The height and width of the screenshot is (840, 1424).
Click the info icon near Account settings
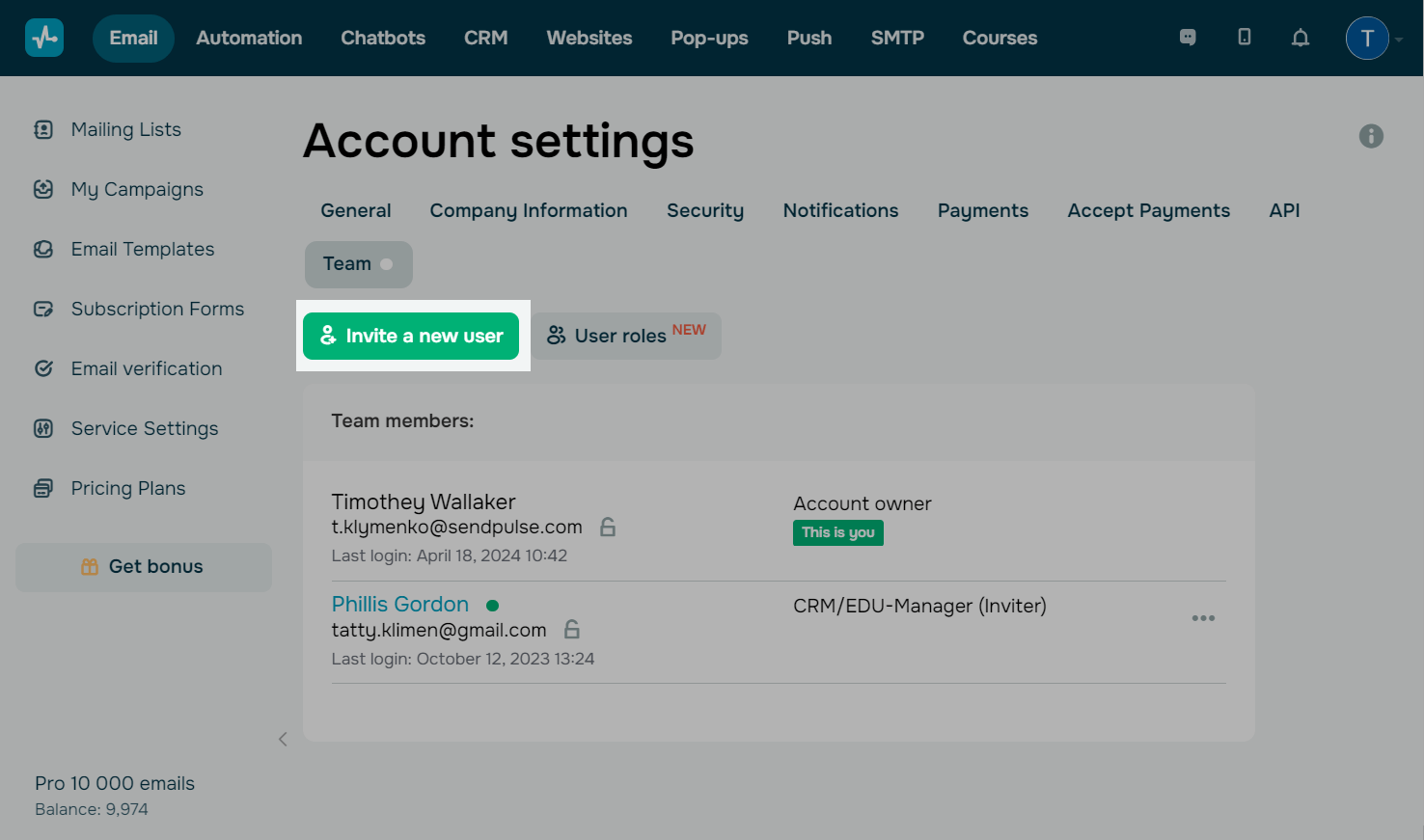click(1371, 136)
